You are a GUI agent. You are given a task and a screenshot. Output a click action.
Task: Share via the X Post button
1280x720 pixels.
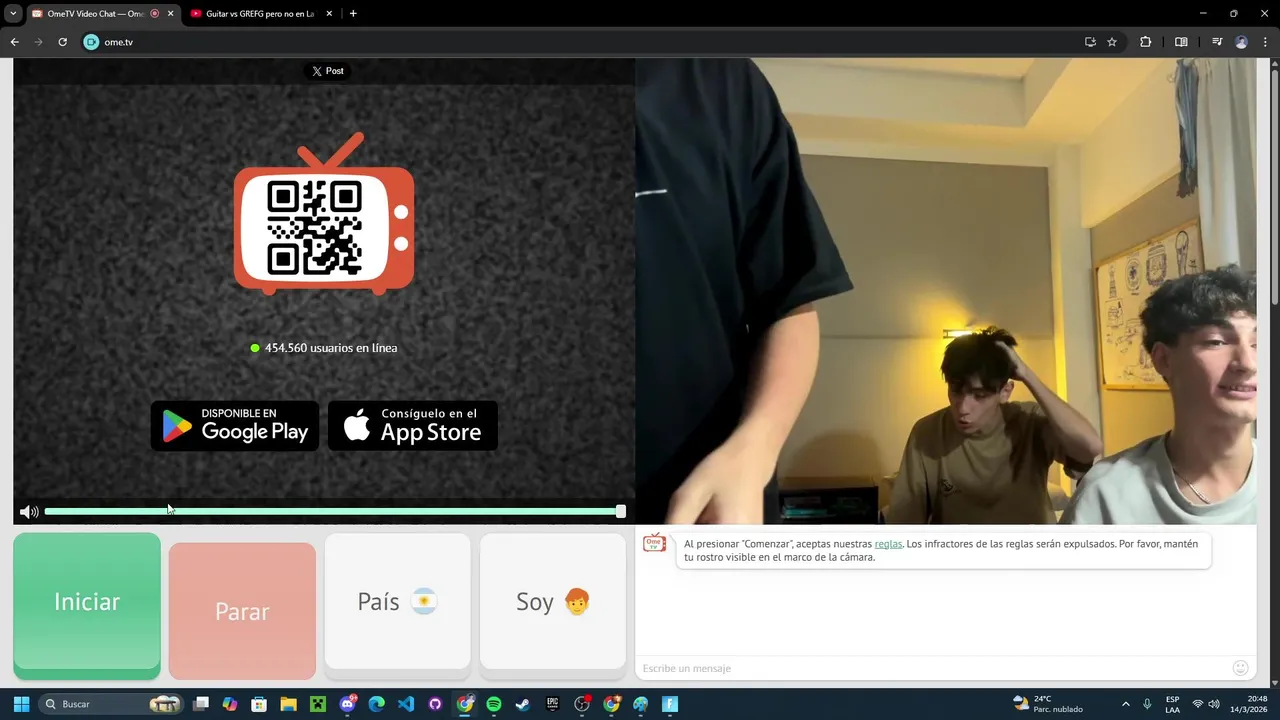pos(327,71)
